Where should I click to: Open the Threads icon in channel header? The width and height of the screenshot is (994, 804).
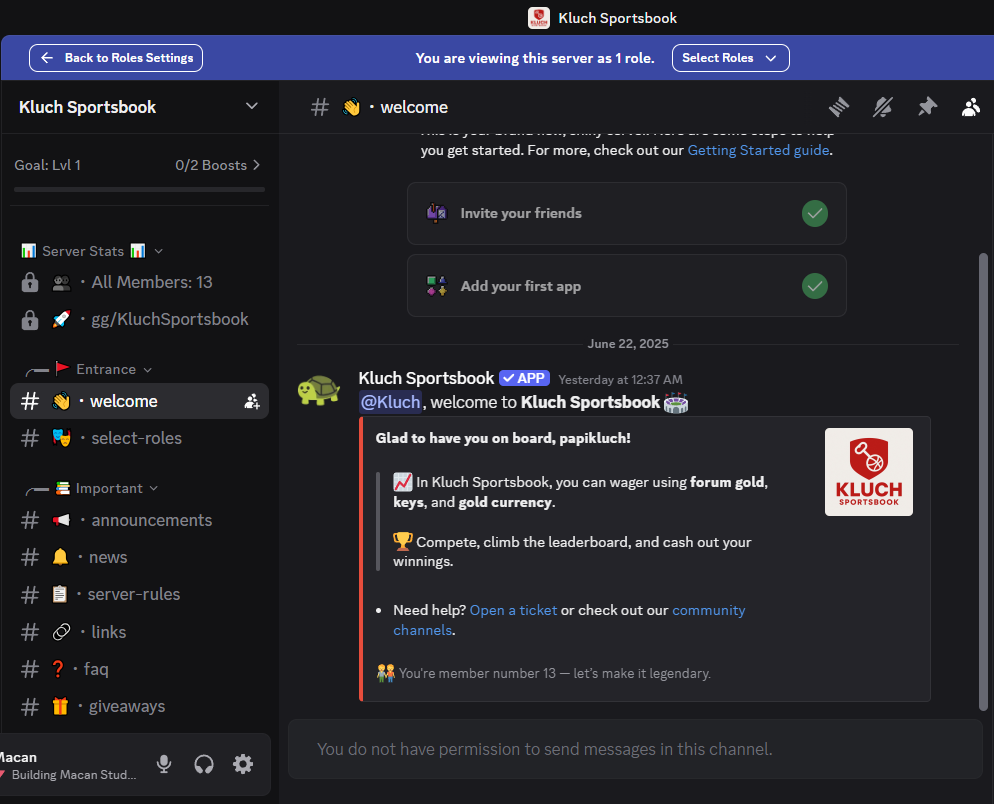point(839,107)
